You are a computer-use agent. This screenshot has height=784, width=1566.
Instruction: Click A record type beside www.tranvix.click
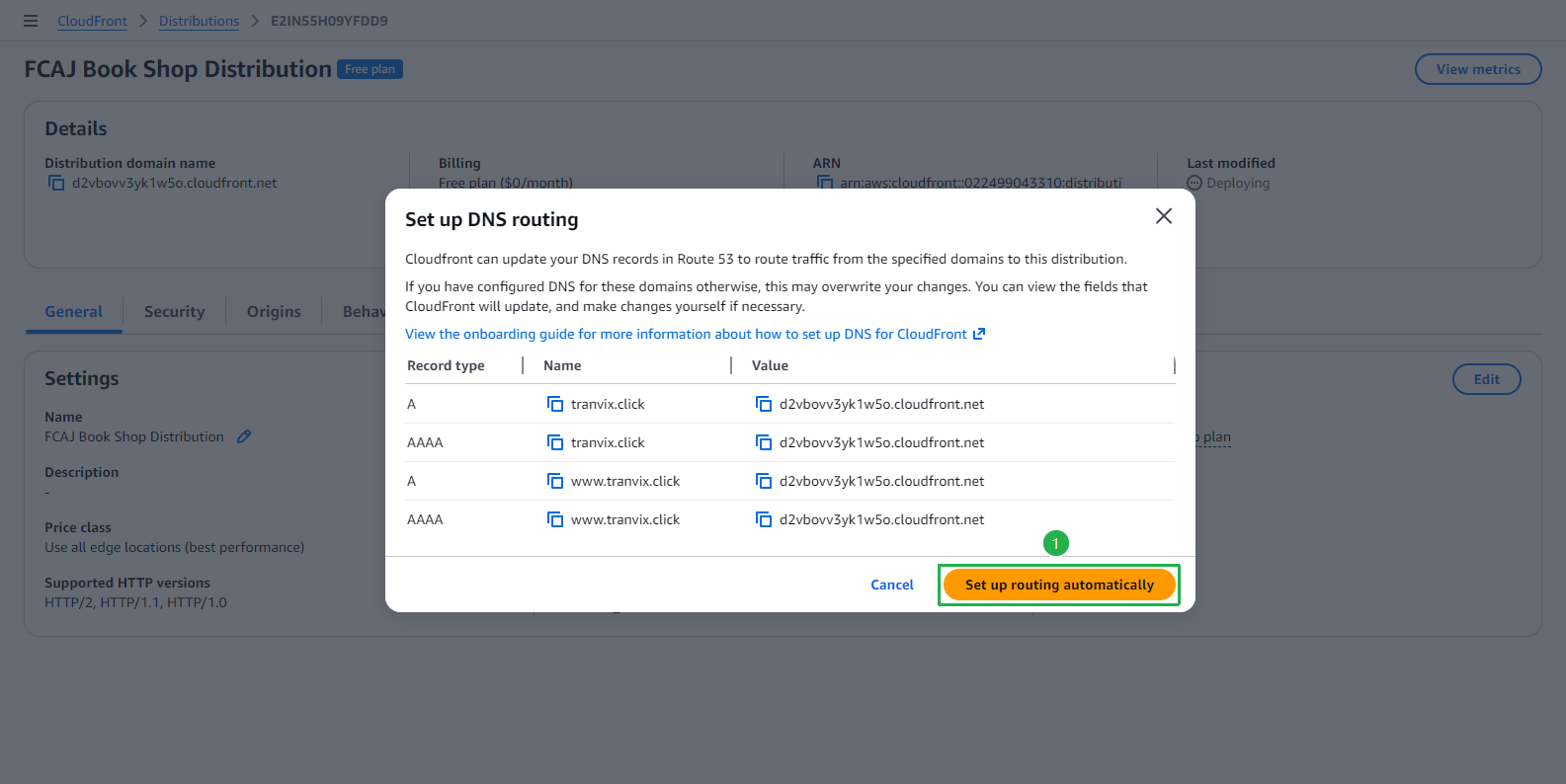click(x=411, y=481)
